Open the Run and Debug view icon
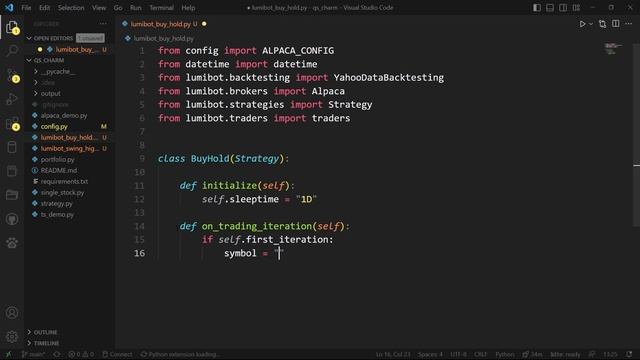 point(12,99)
